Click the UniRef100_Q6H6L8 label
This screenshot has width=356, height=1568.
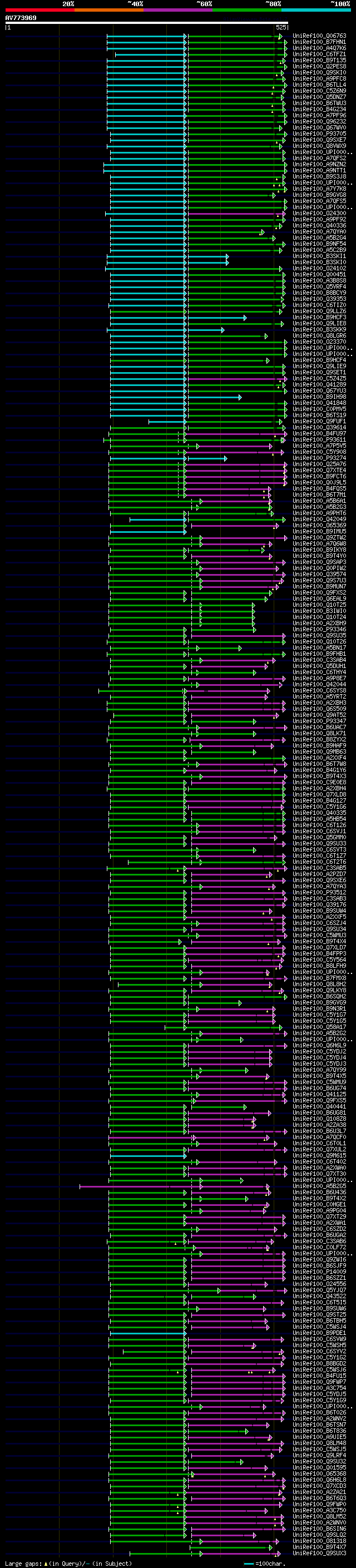319,1479
